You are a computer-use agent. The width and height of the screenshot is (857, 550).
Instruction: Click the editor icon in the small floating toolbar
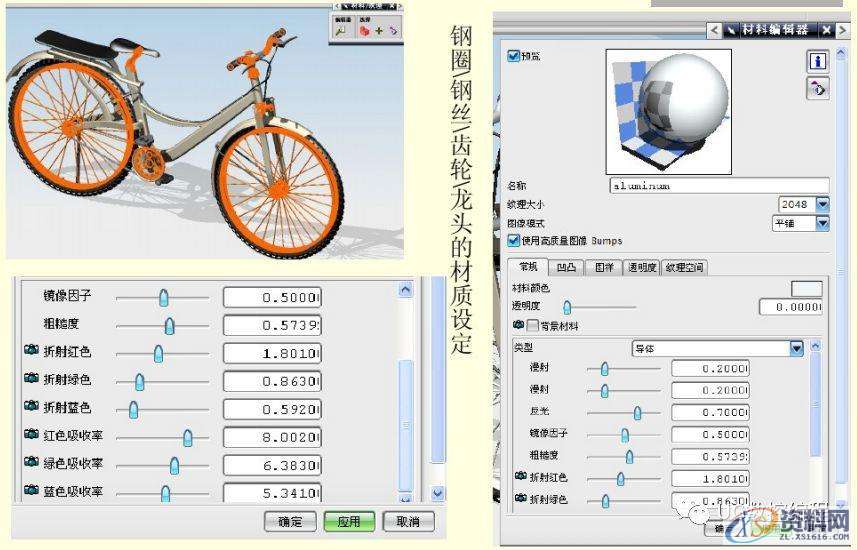(x=341, y=31)
